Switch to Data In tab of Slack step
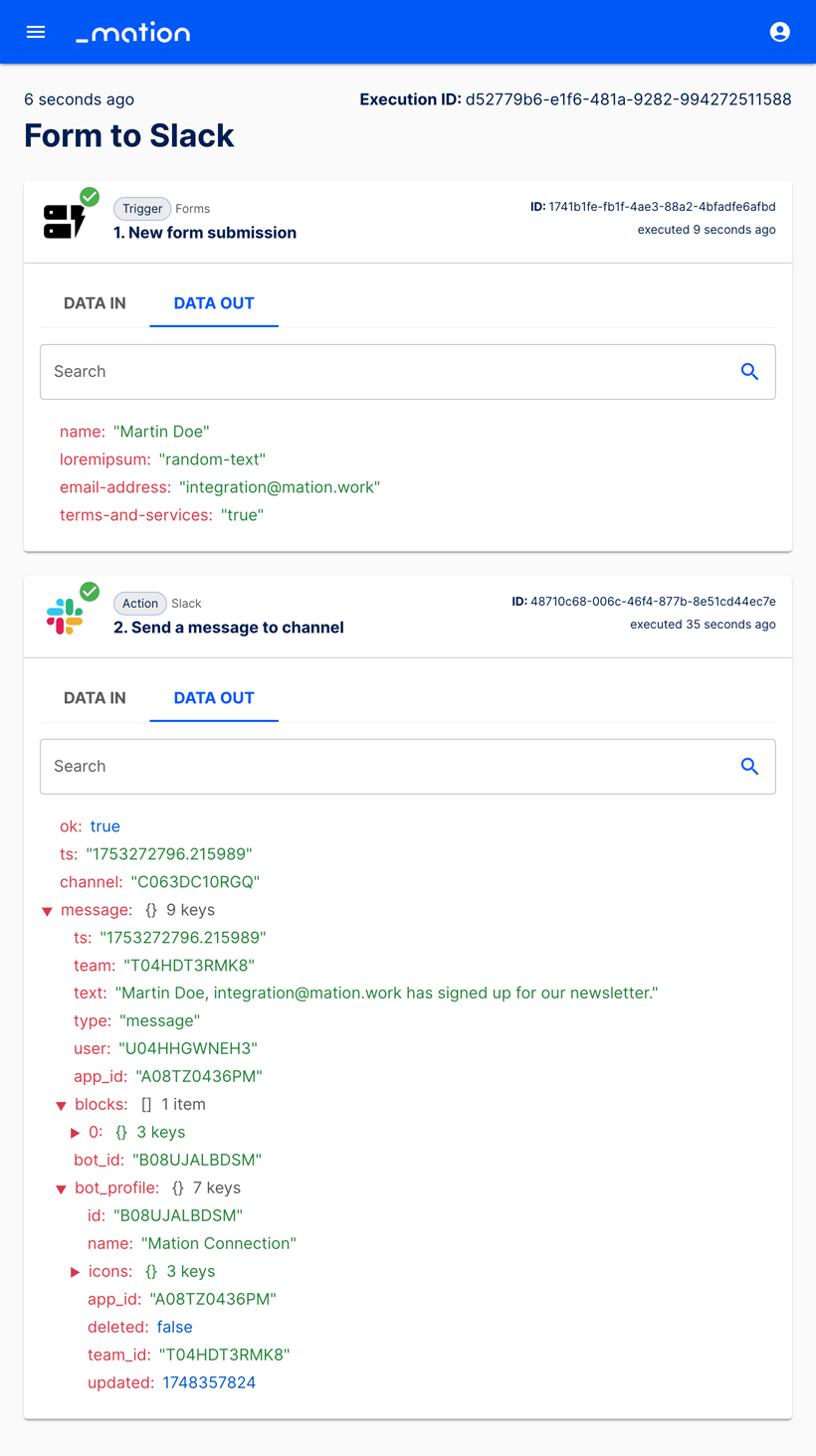 pos(95,698)
